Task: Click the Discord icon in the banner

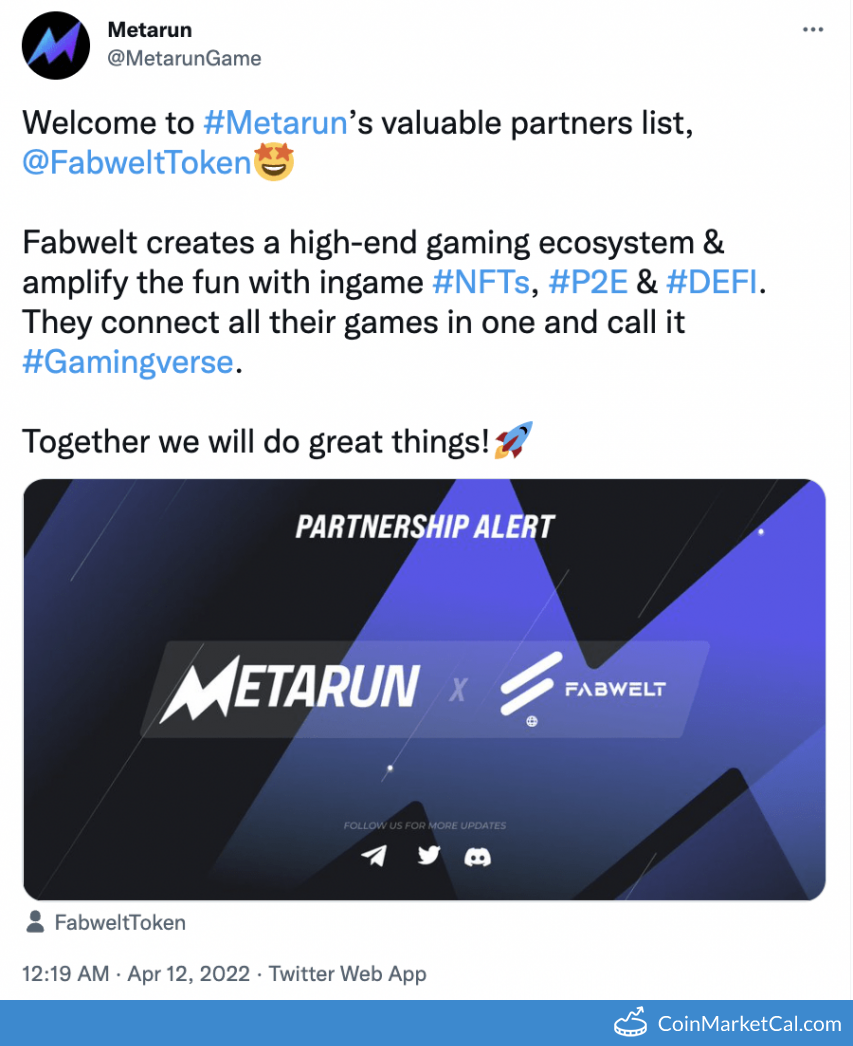Action: tap(478, 856)
